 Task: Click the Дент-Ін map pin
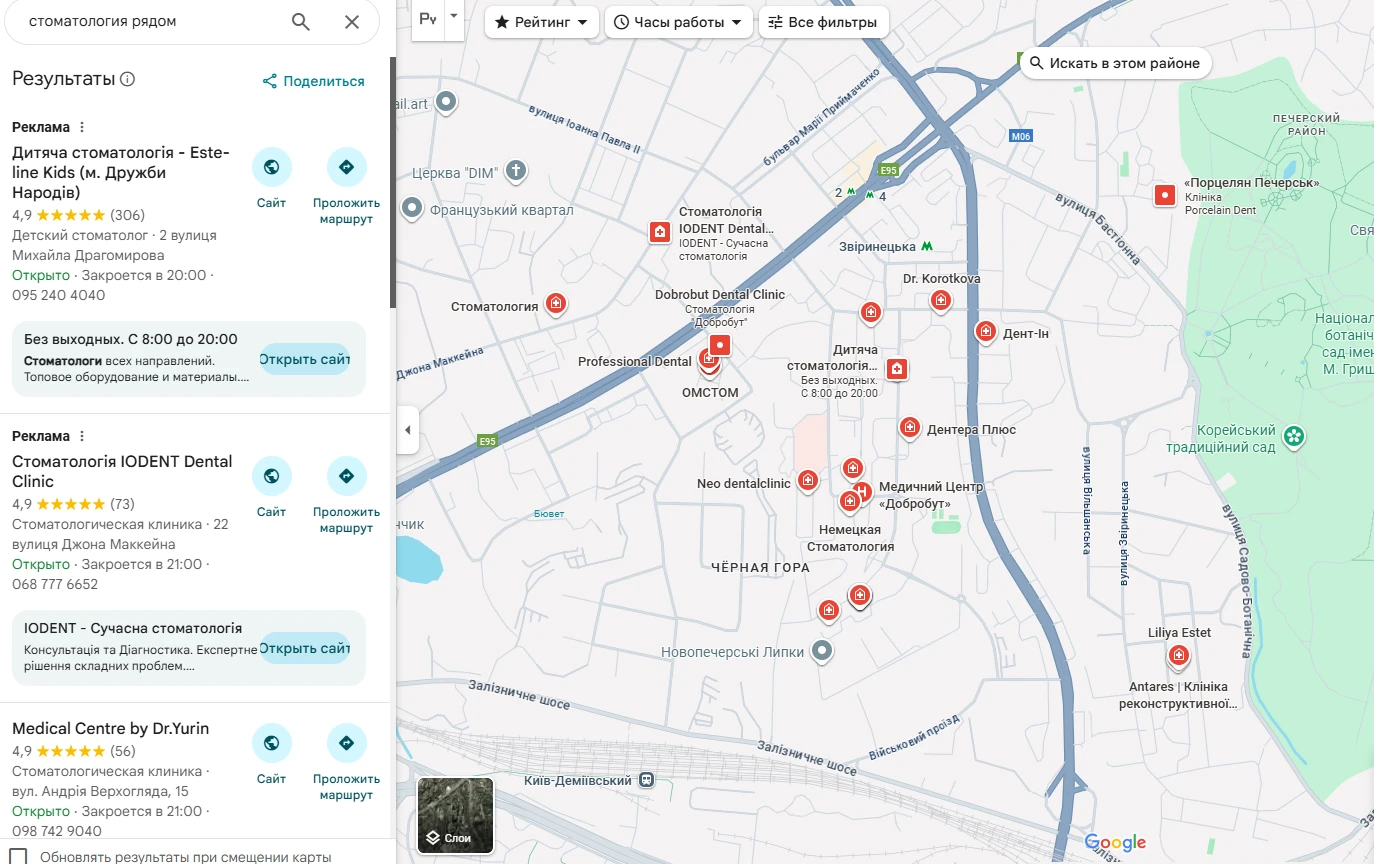[x=986, y=331]
